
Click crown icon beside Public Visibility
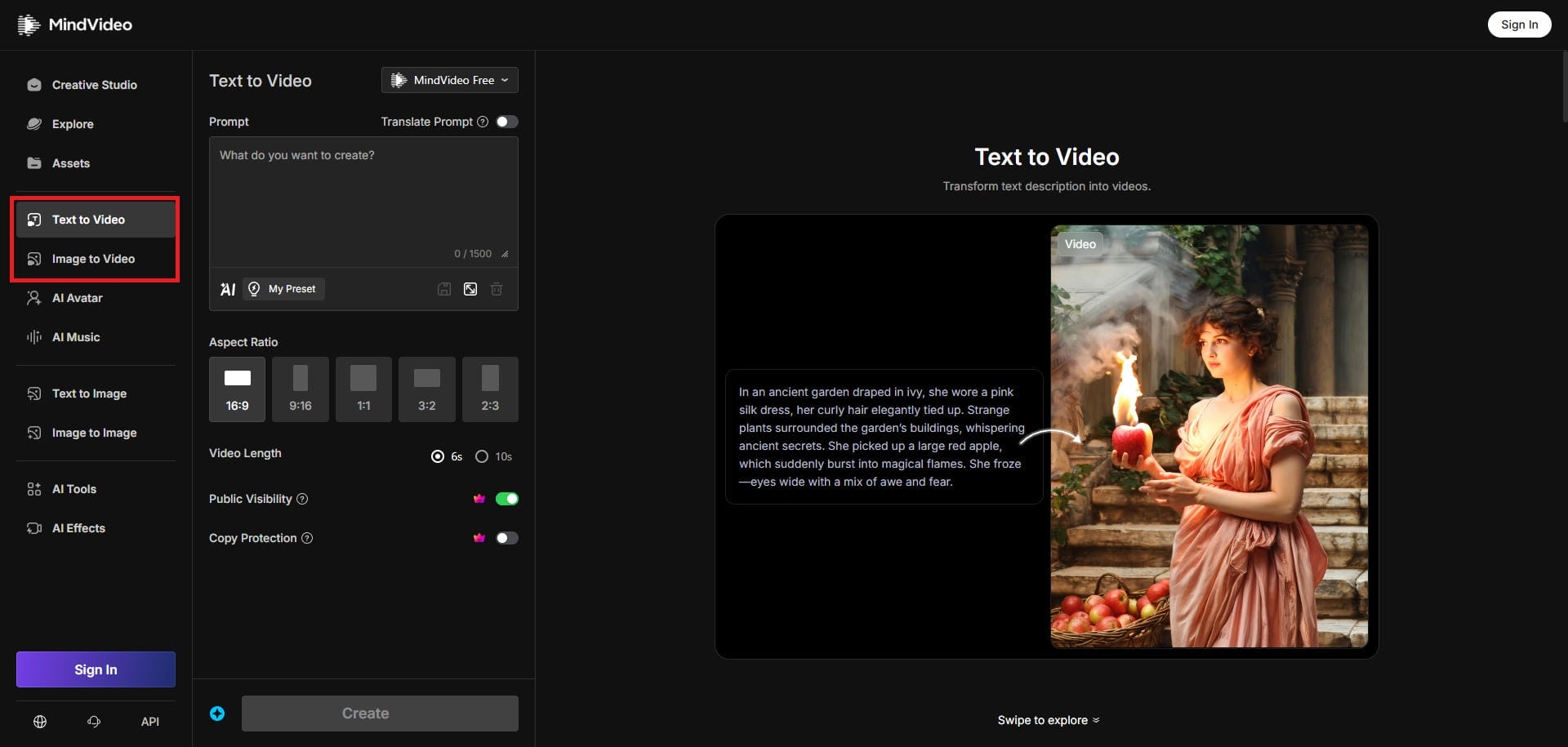point(479,499)
